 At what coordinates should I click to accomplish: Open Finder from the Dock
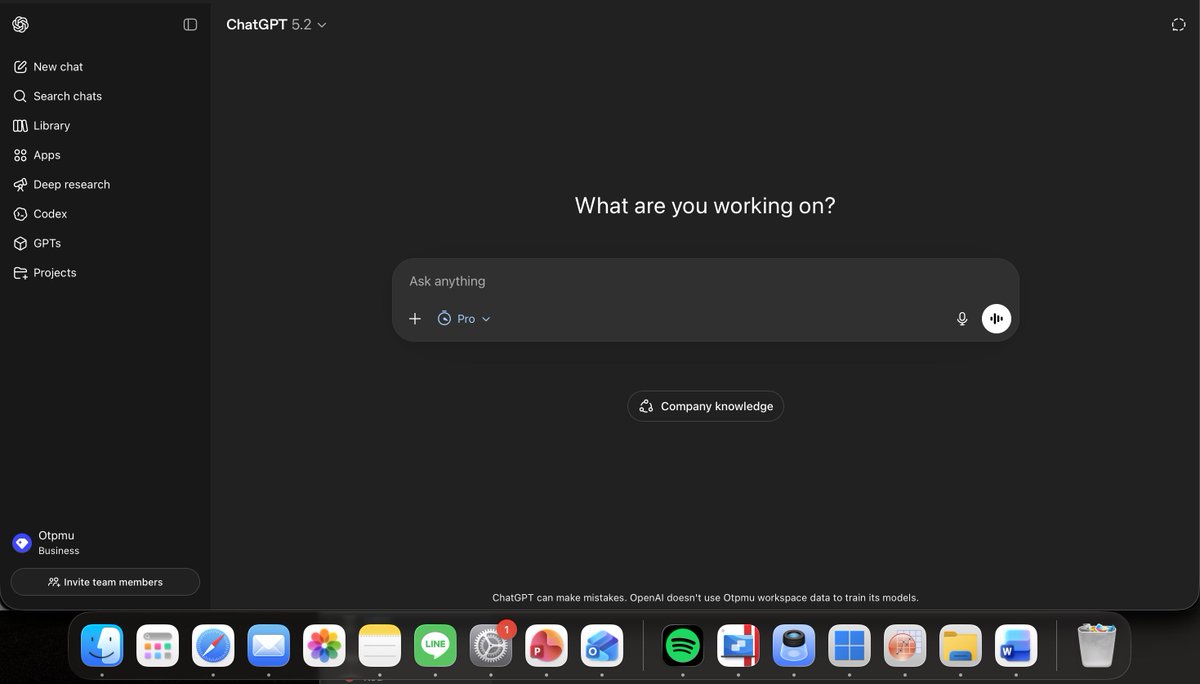pos(102,646)
